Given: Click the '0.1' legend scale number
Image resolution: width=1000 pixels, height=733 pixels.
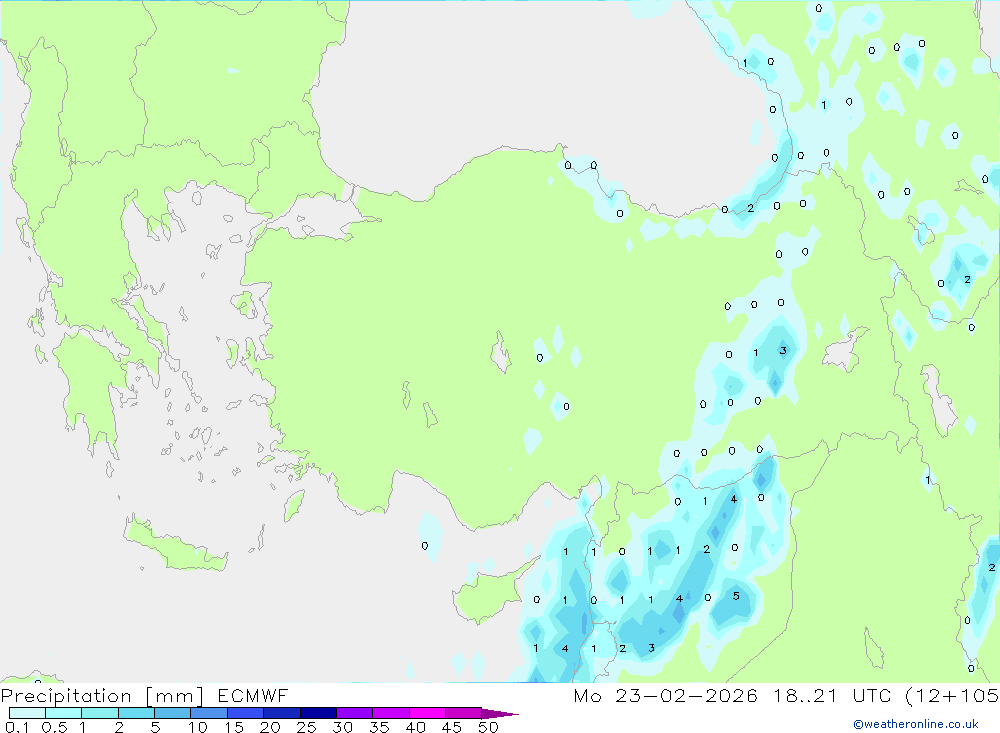Looking at the screenshot, I should click(x=17, y=727).
